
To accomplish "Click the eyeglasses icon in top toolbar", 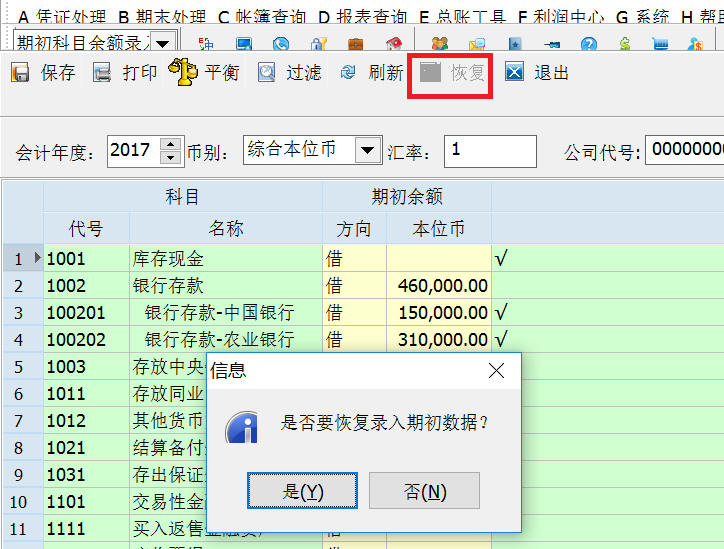I will pyautogui.click(x=552, y=44).
